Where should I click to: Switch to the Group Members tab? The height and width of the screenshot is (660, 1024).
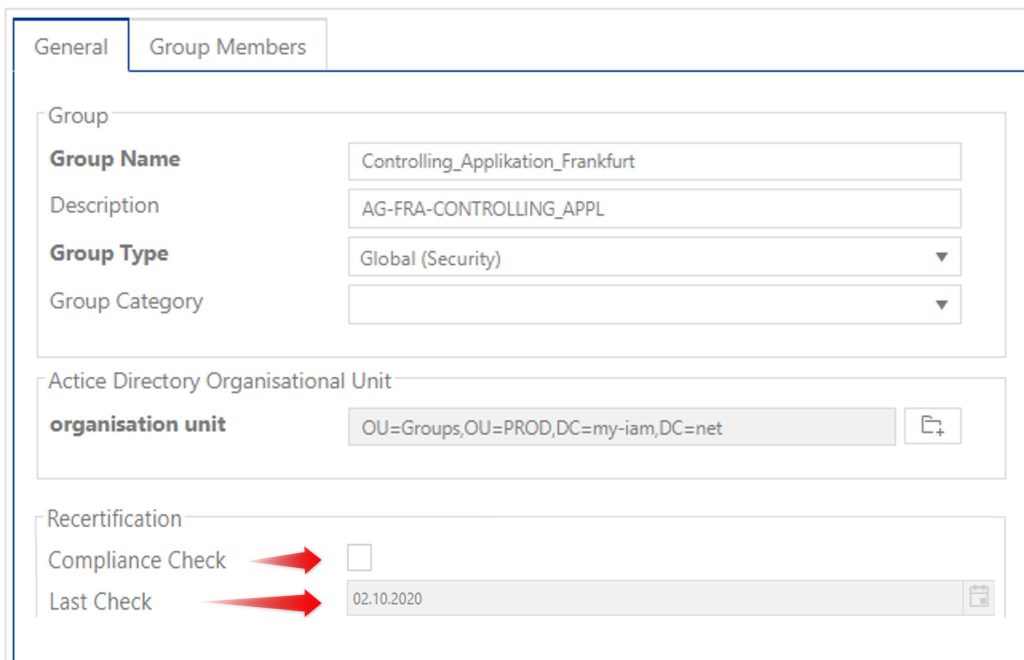tap(228, 46)
